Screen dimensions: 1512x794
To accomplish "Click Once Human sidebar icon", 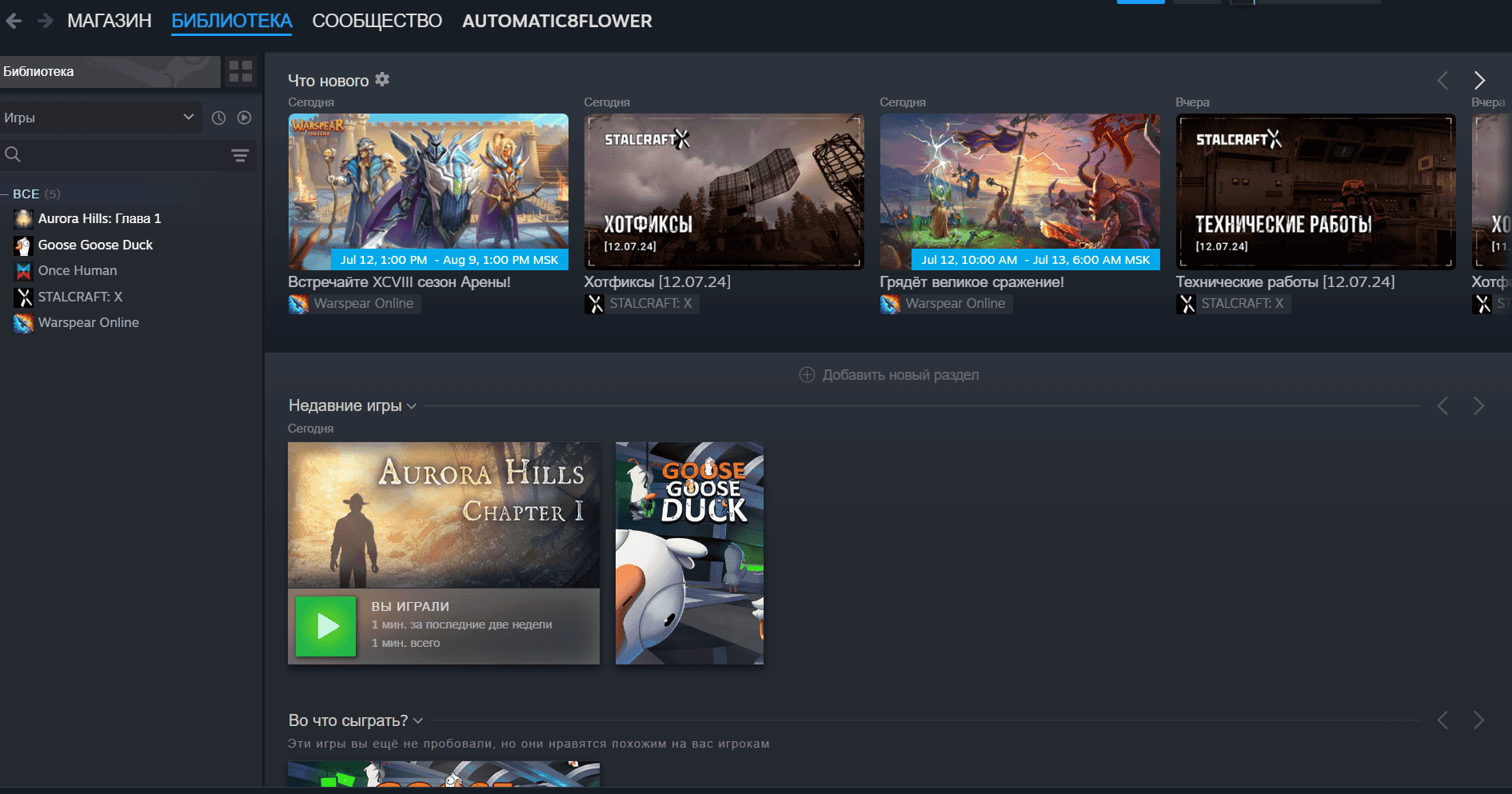I will [x=24, y=270].
